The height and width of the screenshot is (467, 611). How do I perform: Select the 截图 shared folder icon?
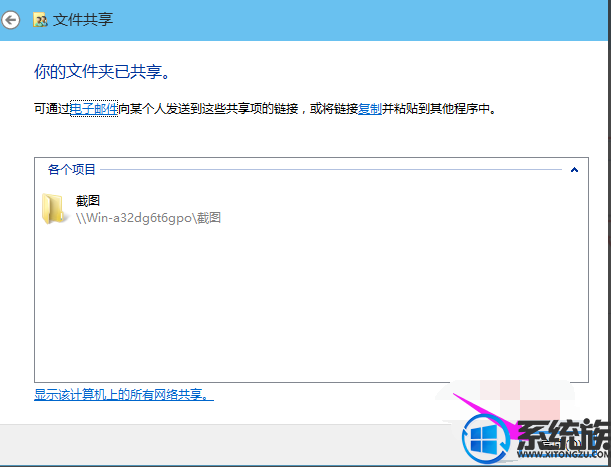[53, 209]
